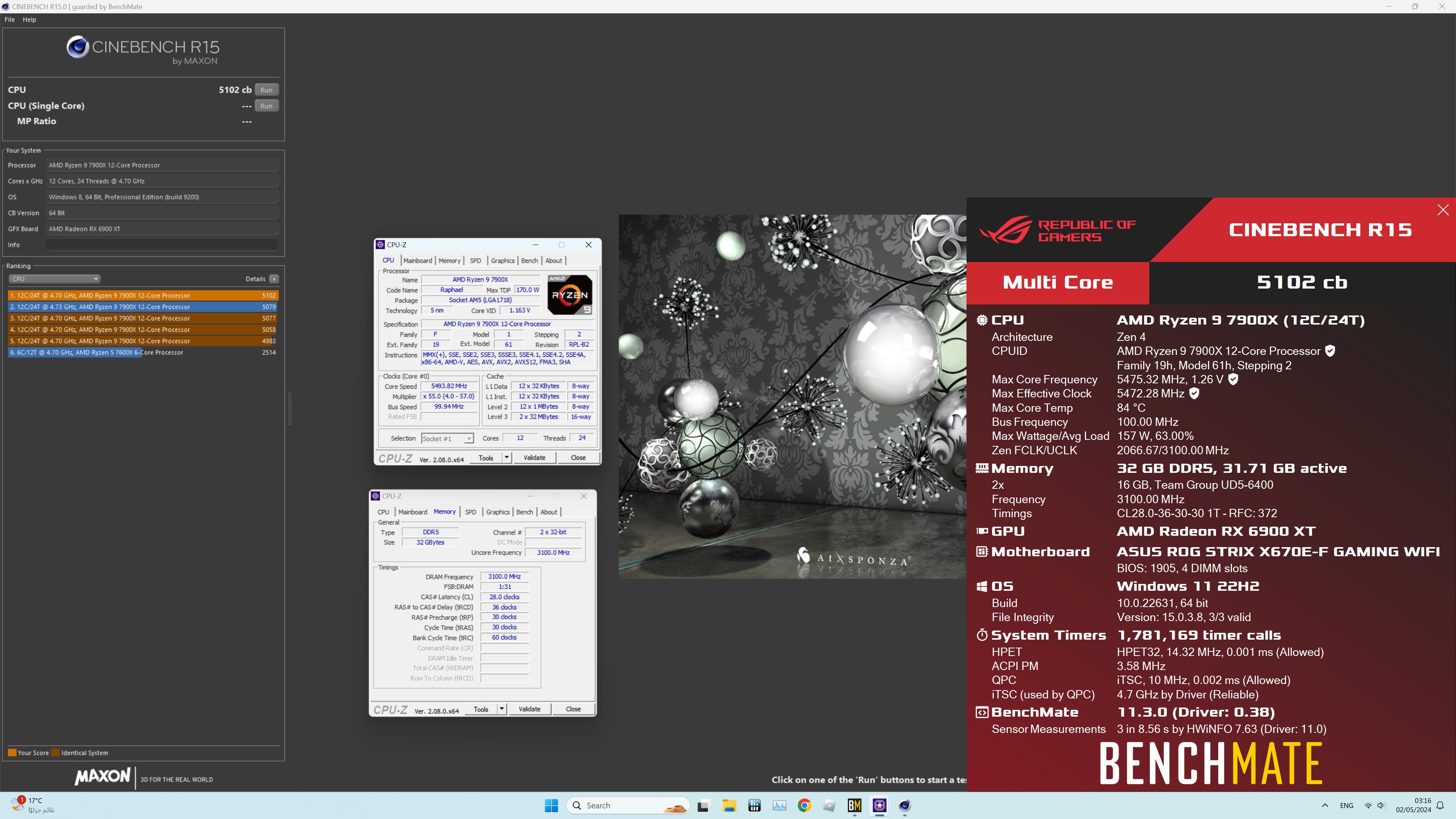Open Mainboard tab in CPU-Z memory window

click(413, 512)
